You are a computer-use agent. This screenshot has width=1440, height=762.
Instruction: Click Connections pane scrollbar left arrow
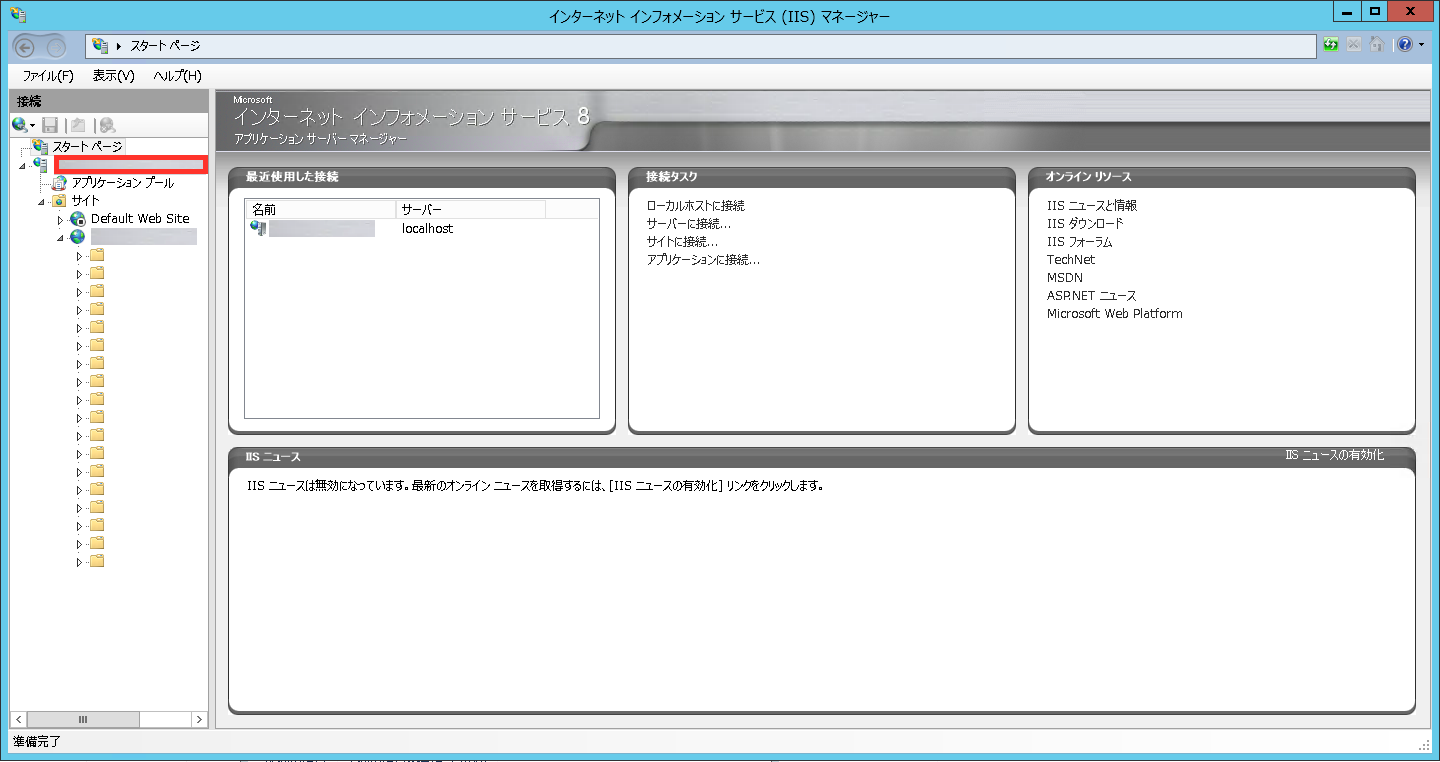(19, 719)
